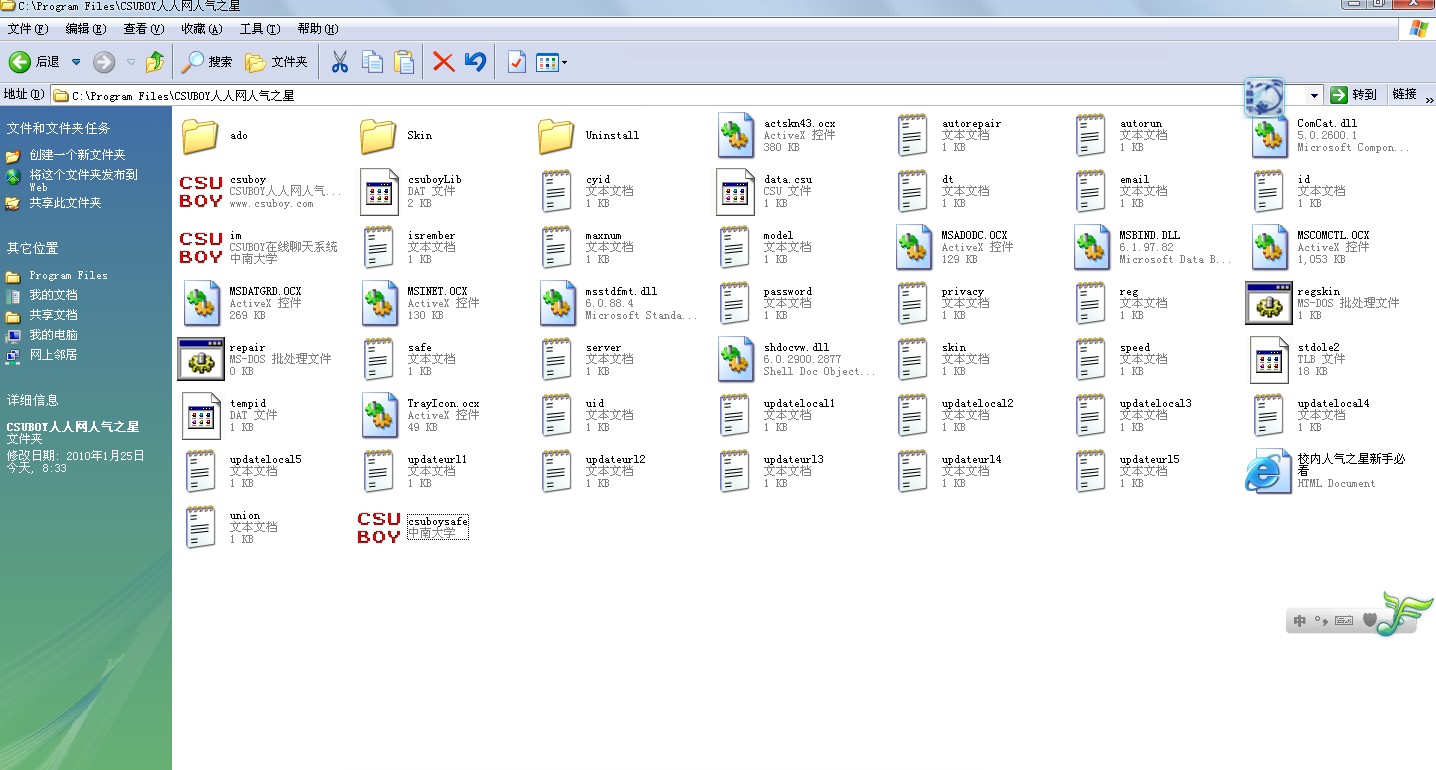Screen dimensions: 1436x770
Task: Open the Edit (编辑) menu
Action: [85, 29]
